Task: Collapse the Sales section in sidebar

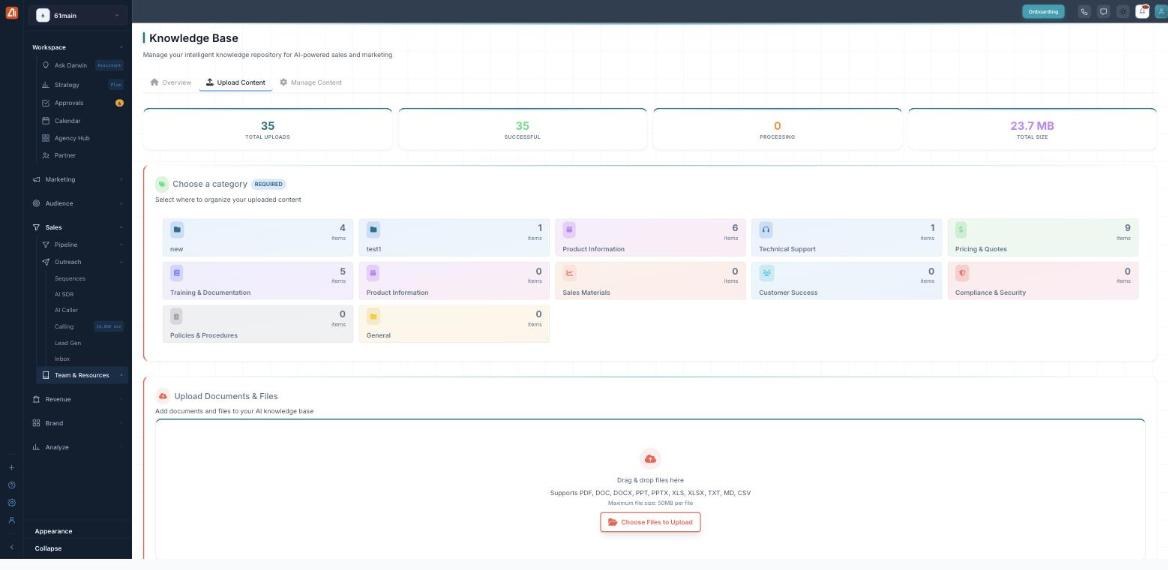Action: pyautogui.click(x=77, y=227)
